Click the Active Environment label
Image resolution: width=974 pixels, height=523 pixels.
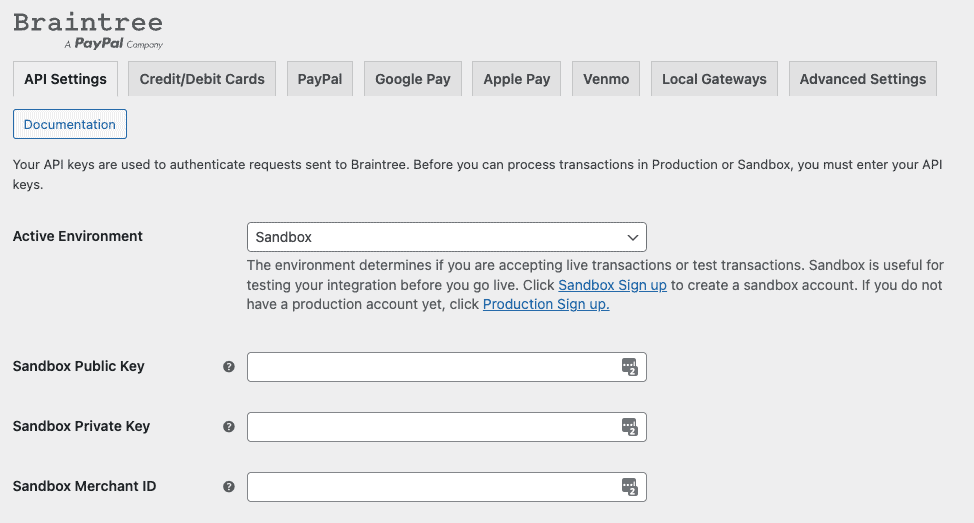point(78,236)
